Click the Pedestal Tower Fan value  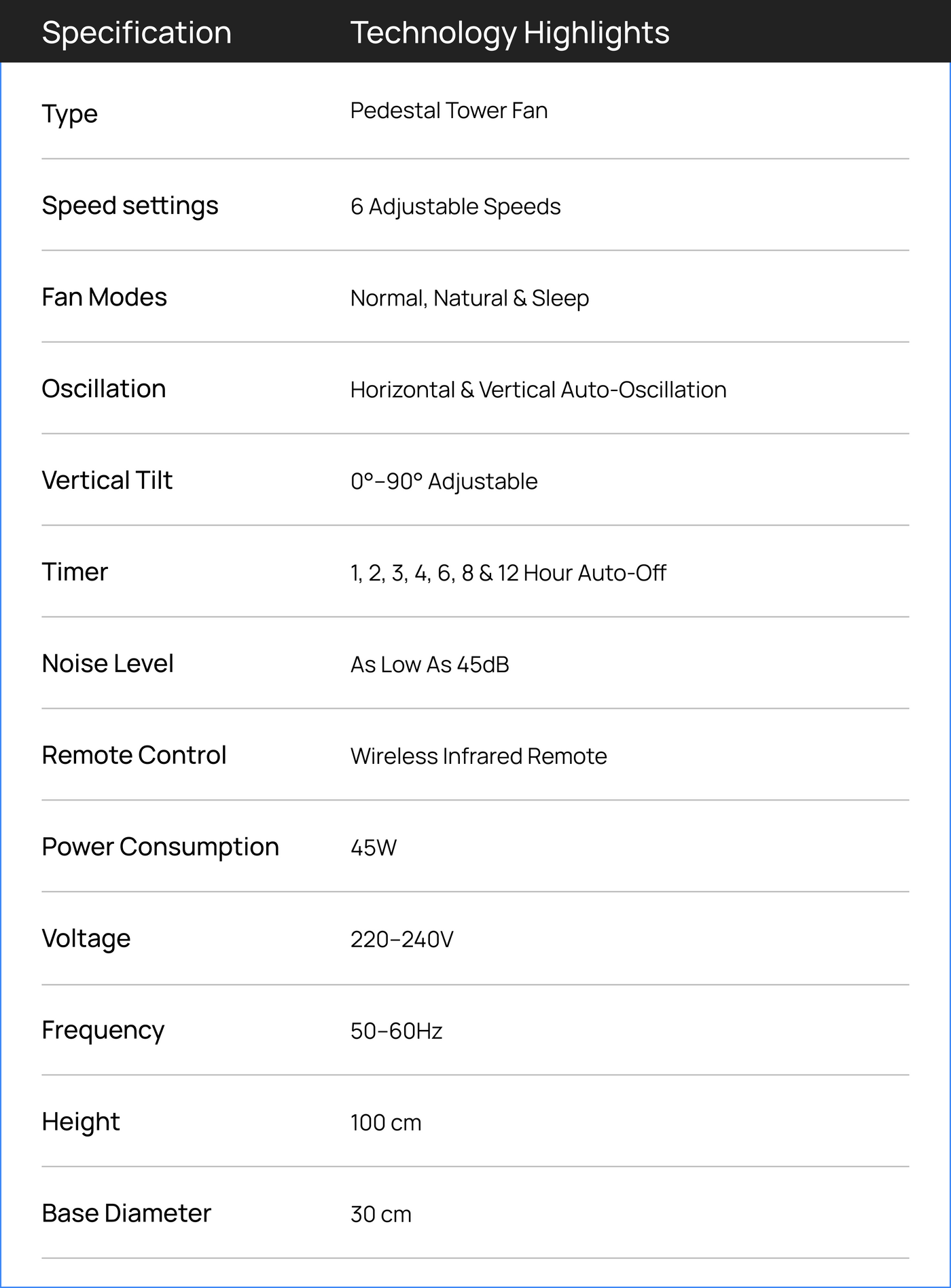tap(449, 111)
